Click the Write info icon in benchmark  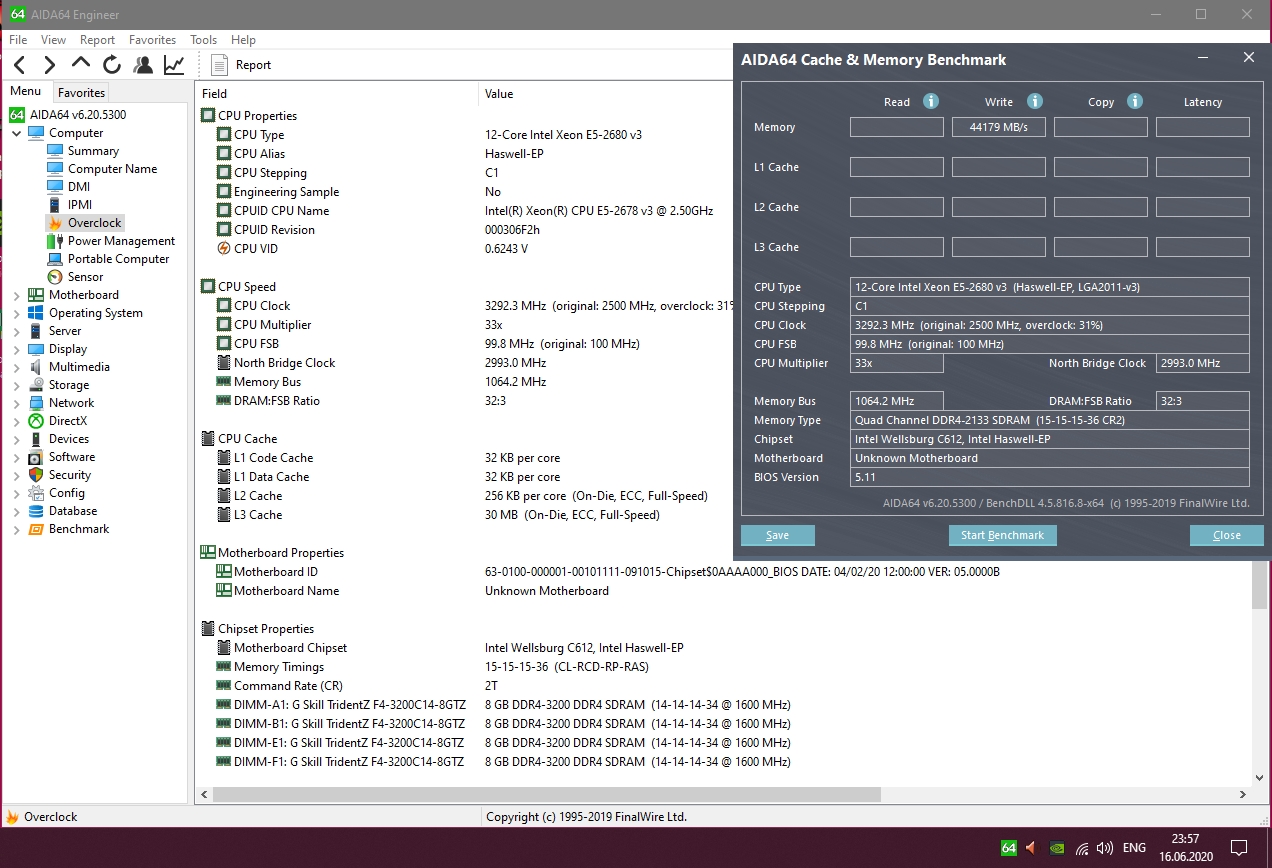coord(1035,101)
